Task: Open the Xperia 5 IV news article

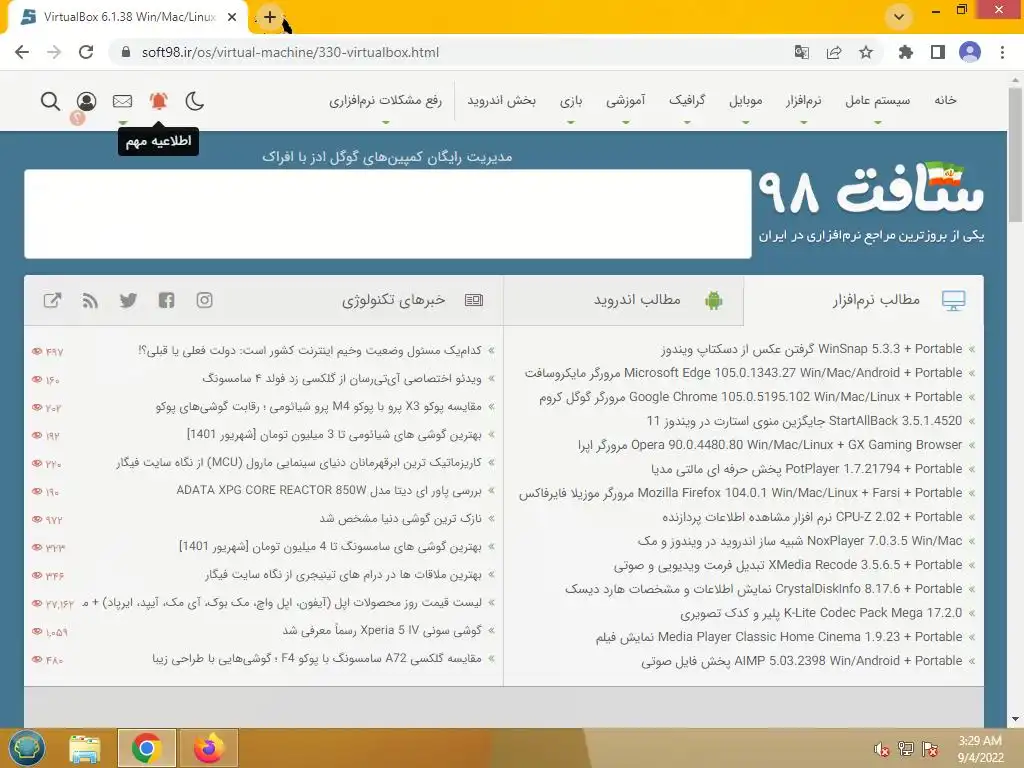Action: 382,631
